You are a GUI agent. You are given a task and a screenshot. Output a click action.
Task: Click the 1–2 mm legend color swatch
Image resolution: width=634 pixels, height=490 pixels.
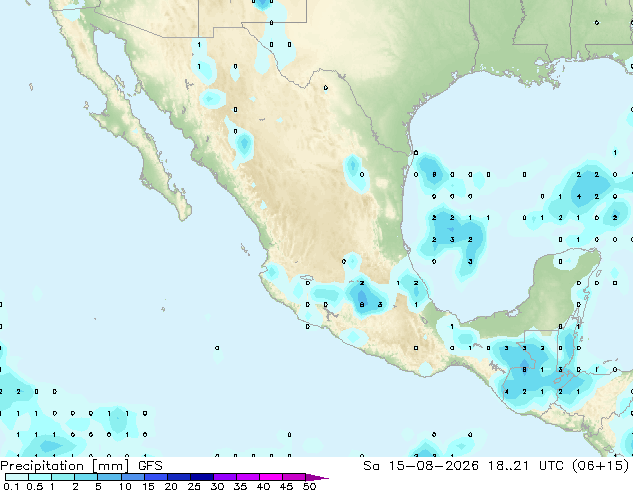[63, 477]
